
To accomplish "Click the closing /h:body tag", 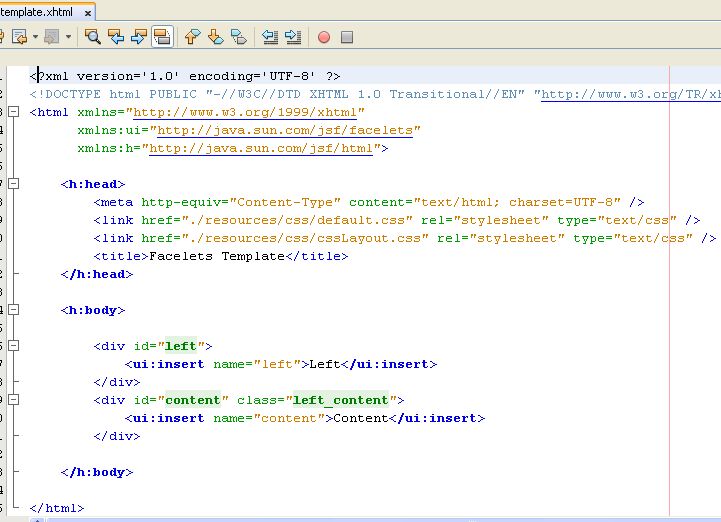I will point(97,472).
